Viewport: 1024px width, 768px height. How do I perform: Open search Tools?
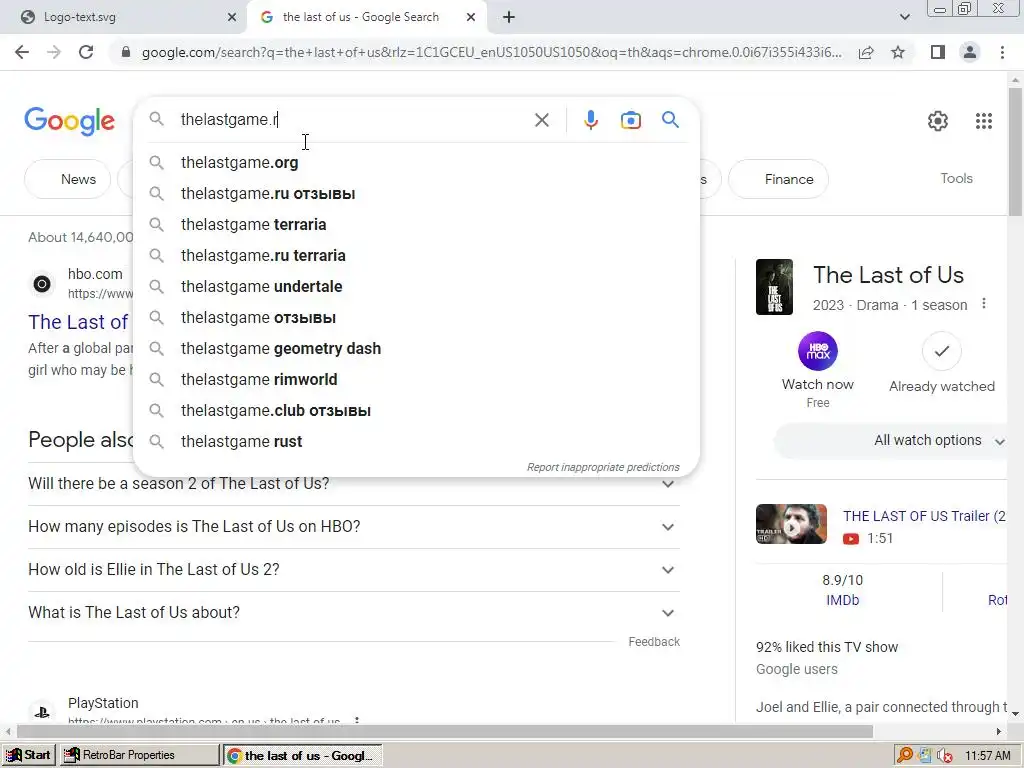pyautogui.click(x=956, y=178)
